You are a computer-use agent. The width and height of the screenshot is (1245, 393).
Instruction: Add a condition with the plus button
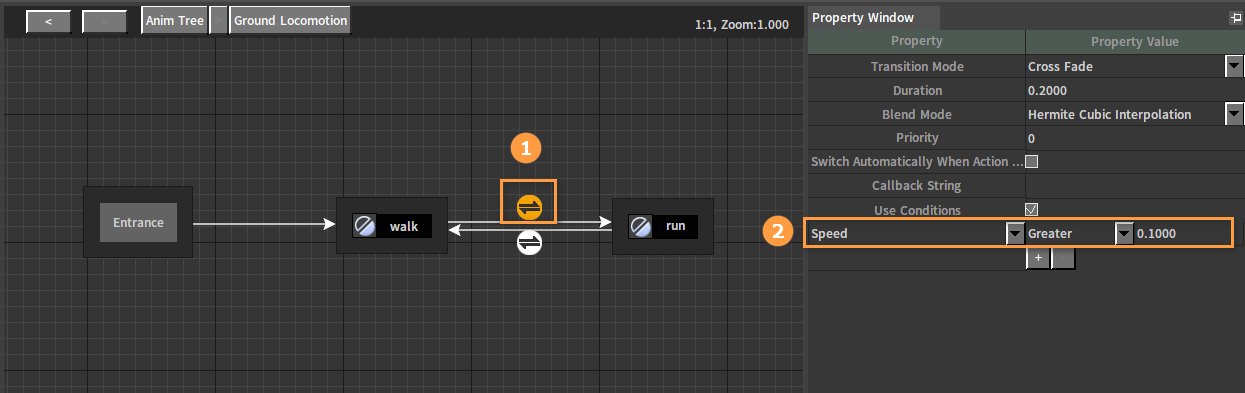tap(1038, 257)
